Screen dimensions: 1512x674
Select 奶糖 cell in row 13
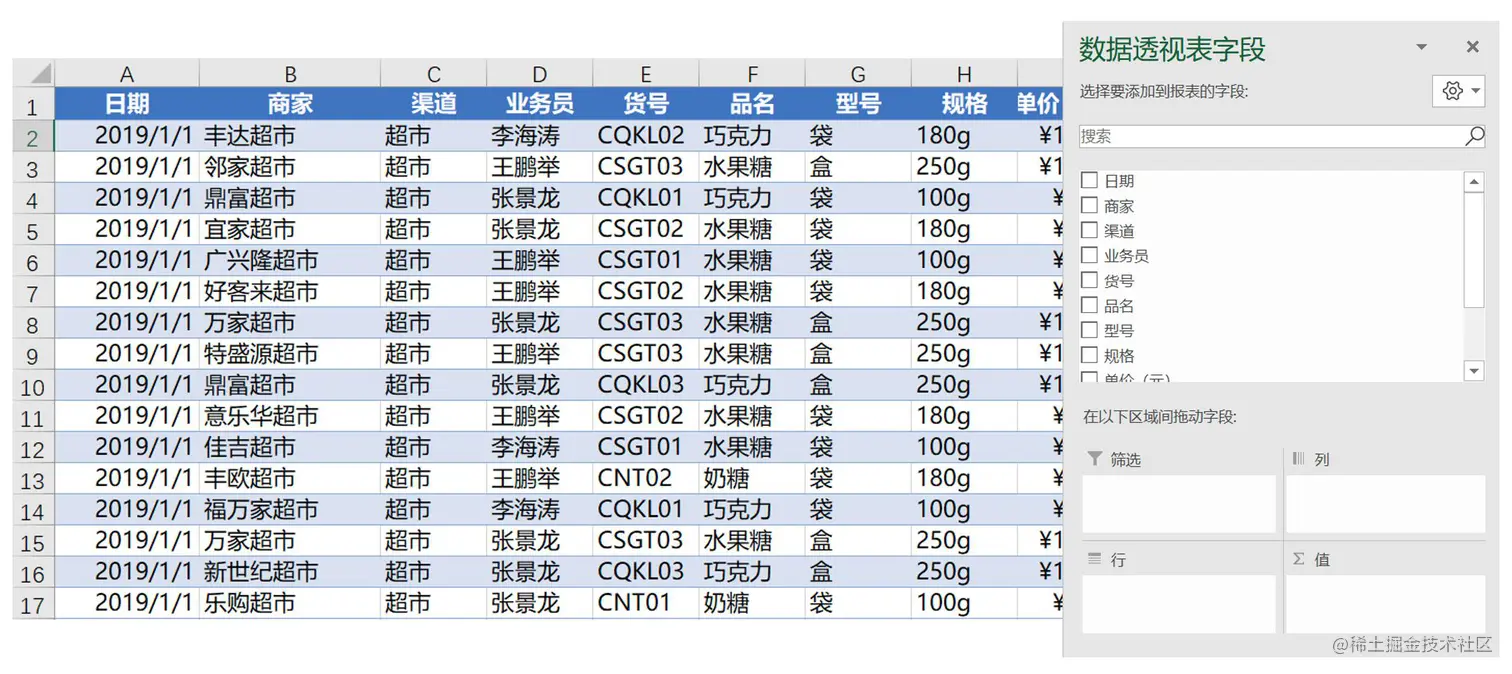pos(752,478)
